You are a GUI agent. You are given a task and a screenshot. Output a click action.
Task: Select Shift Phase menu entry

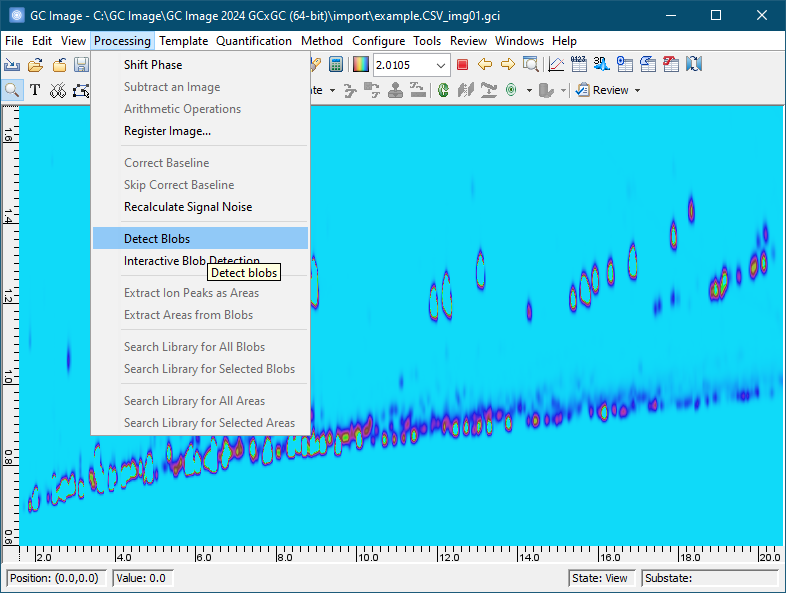pos(153,65)
